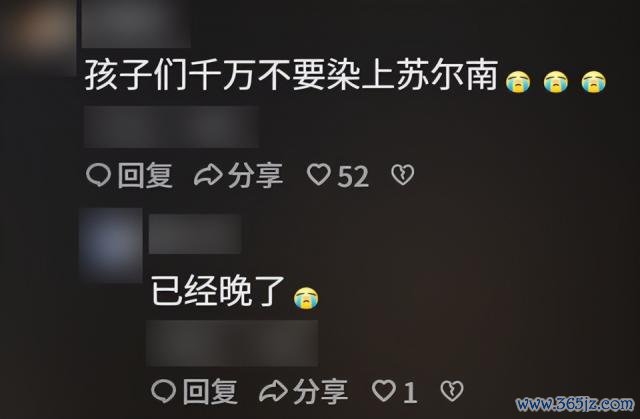Click the comment text 孩子们千万不要染上苏尔南
640x419 pixels.
292,75
